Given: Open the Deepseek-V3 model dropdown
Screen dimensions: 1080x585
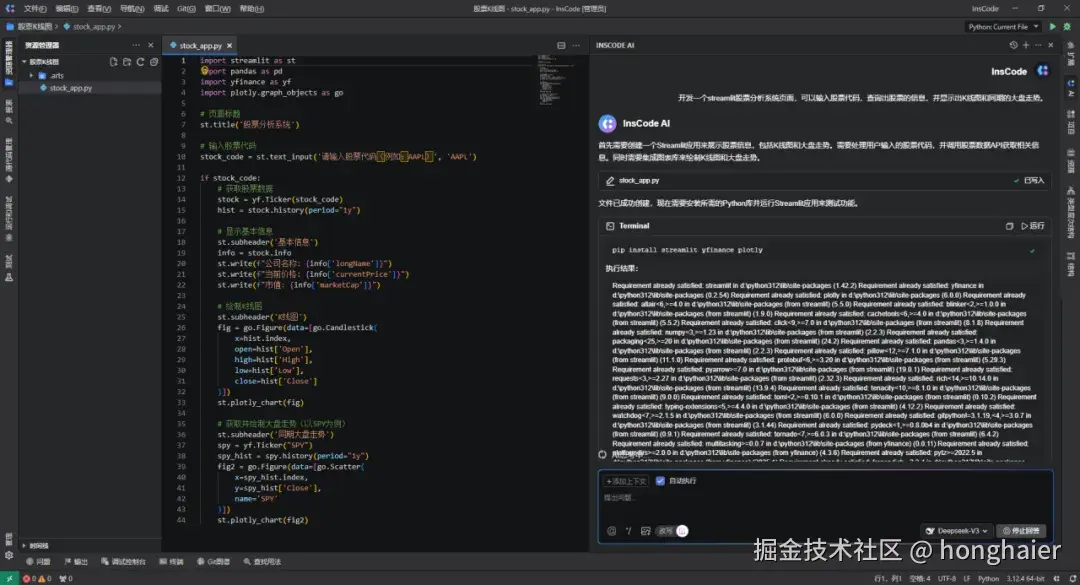Looking at the screenshot, I should pyautogui.click(x=957, y=531).
